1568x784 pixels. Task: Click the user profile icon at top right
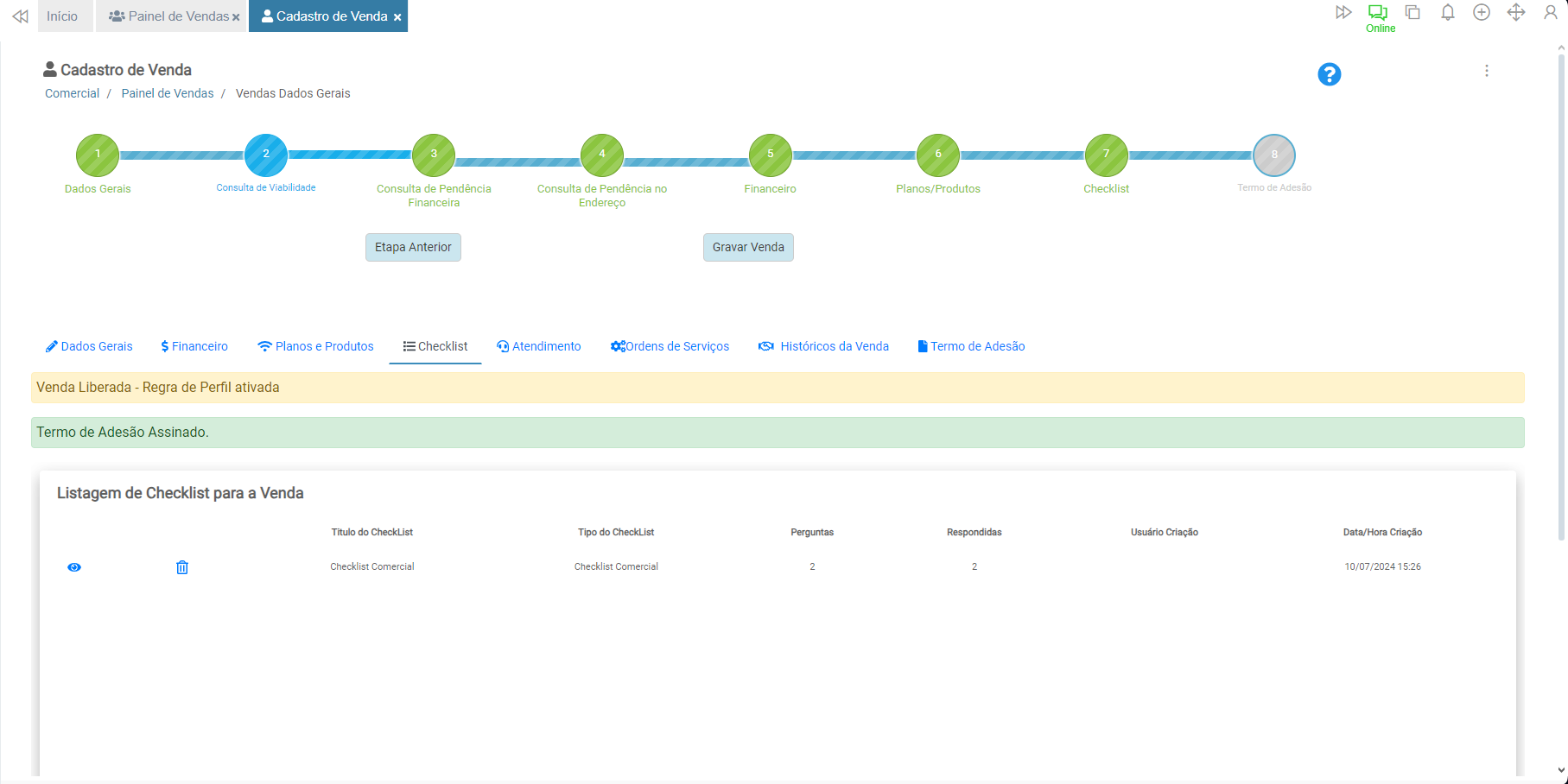click(x=1550, y=13)
